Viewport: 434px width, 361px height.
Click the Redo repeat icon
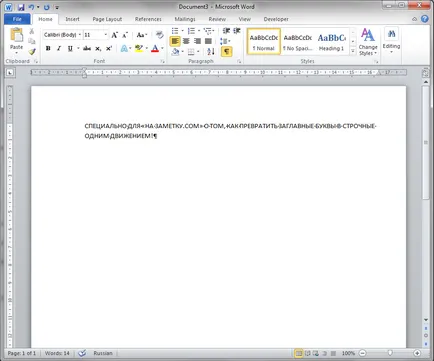46,7
